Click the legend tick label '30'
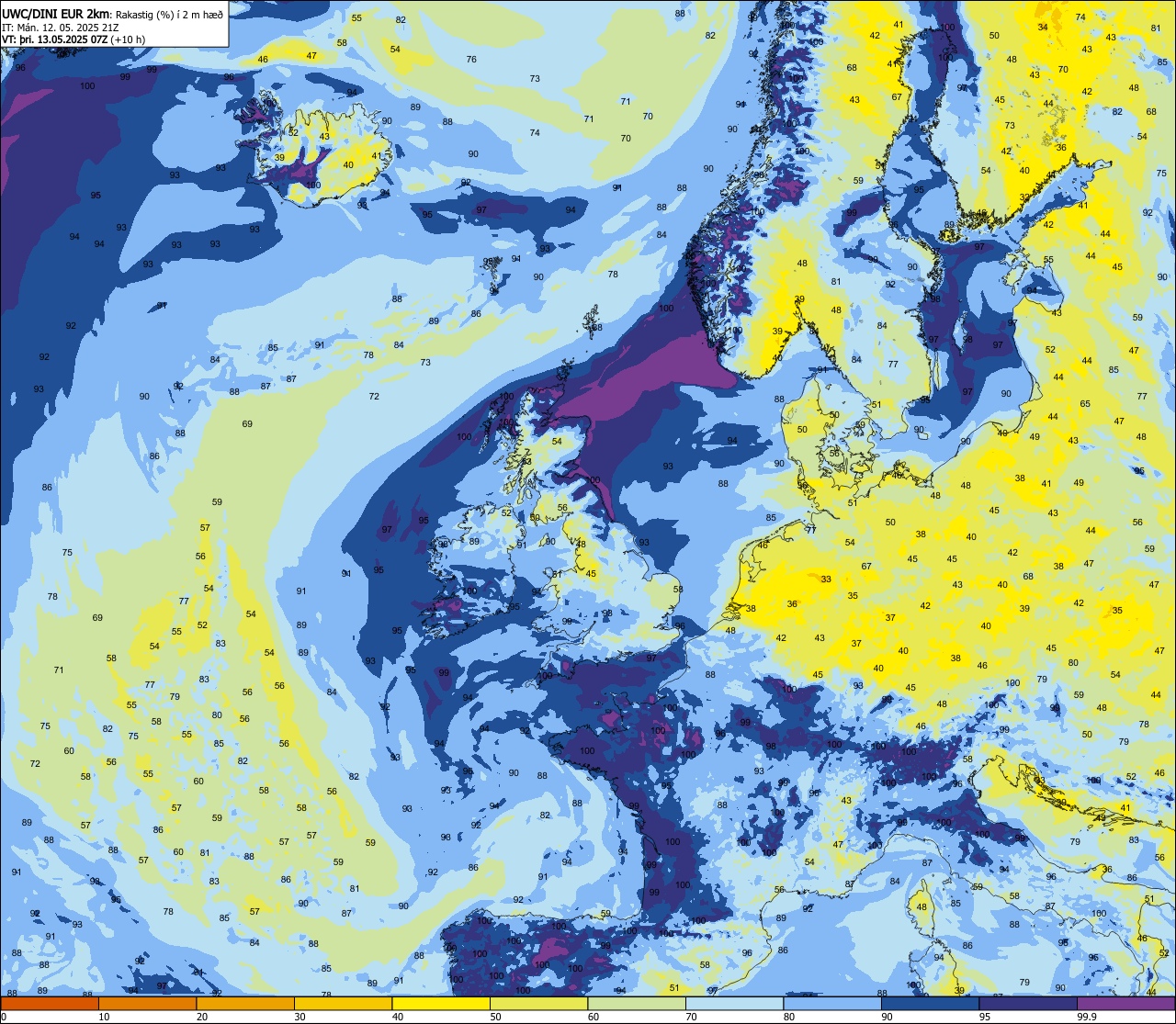This screenshot has width=1176, height=1024. [x=300, y=1017]
